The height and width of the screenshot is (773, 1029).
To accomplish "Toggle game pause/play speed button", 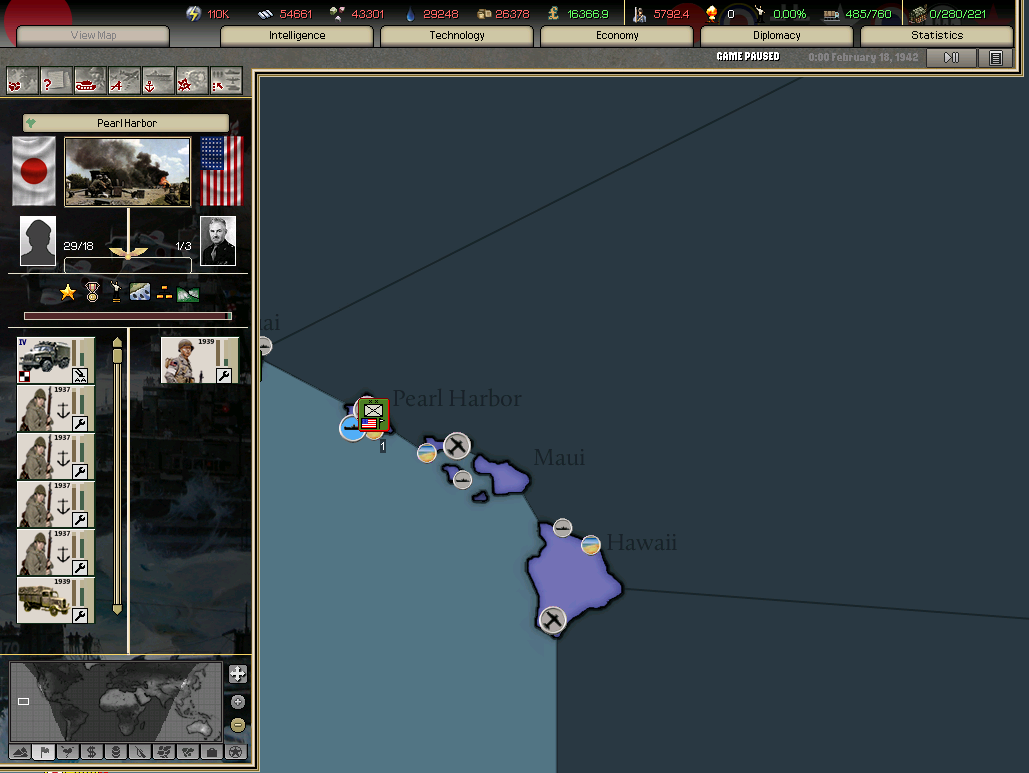I will (951, 58).
